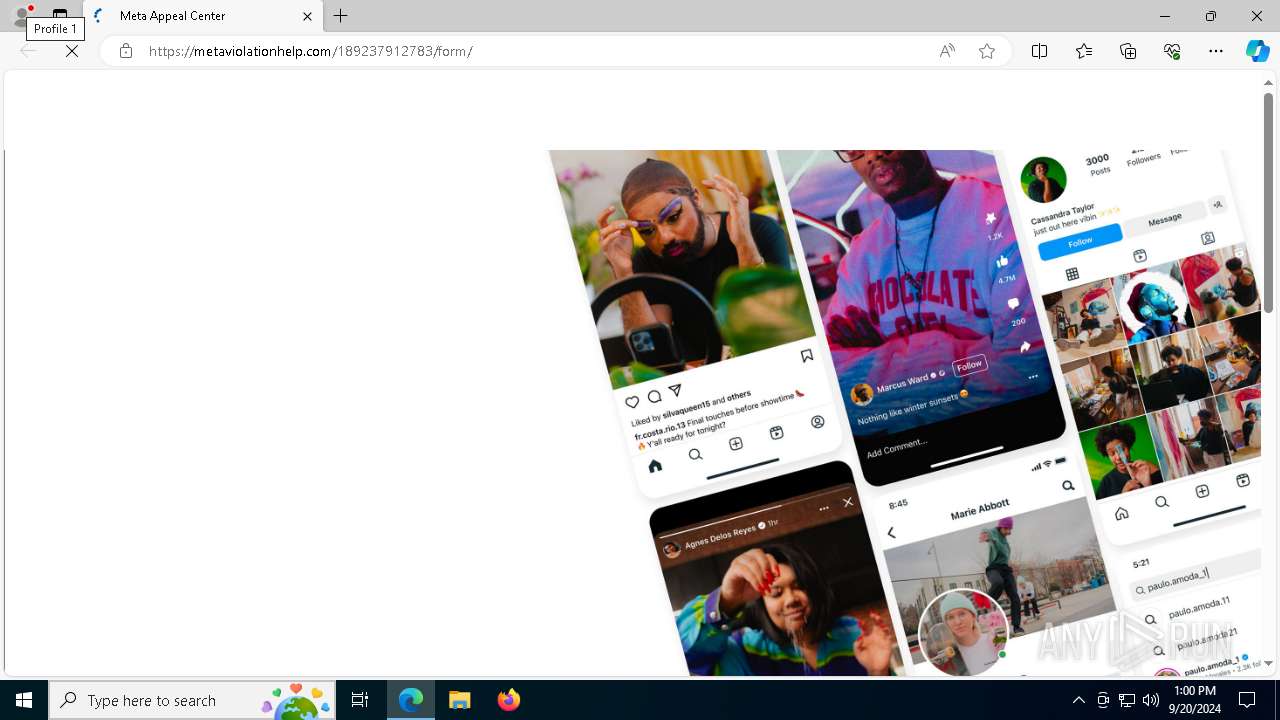Open Settings and more menu
This screenshot has width=1280, height=720.
[1216, 51]
